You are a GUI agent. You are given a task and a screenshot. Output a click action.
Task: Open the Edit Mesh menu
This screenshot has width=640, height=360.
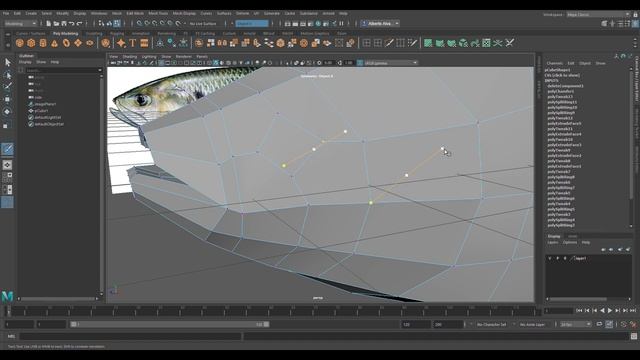pos(135,13)
